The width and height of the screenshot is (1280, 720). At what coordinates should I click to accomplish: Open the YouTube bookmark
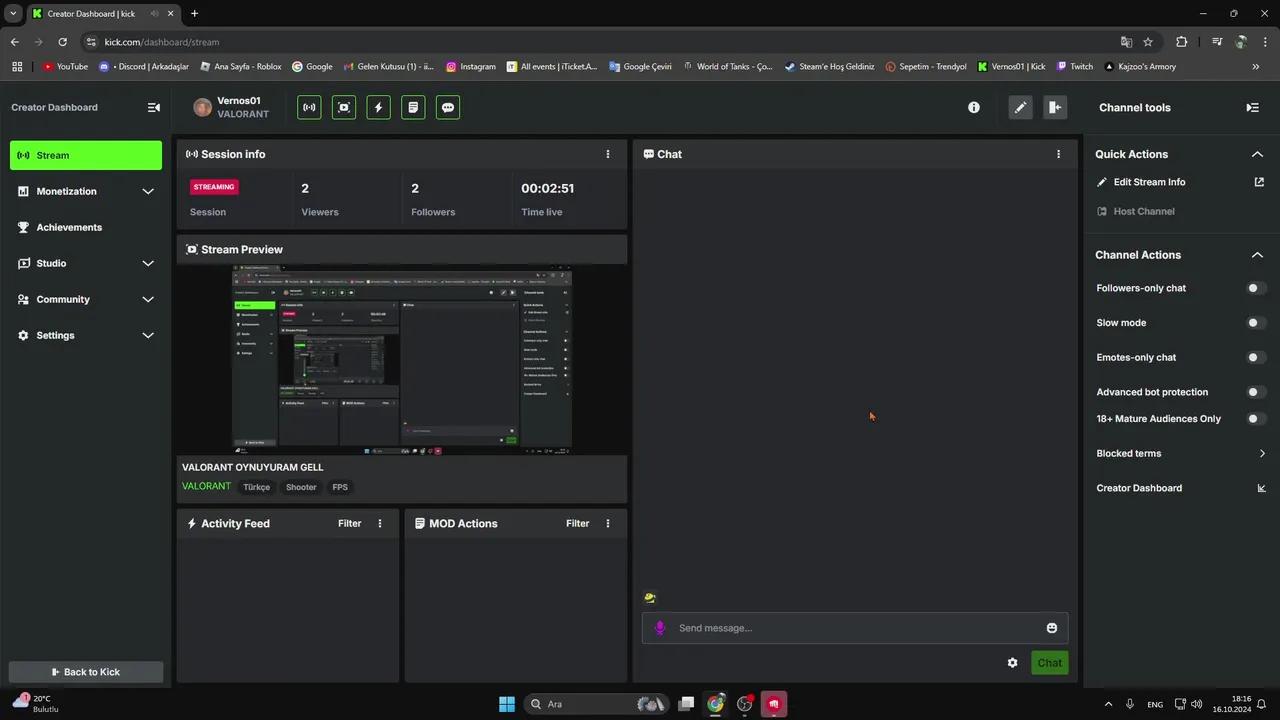pos(65,67)
